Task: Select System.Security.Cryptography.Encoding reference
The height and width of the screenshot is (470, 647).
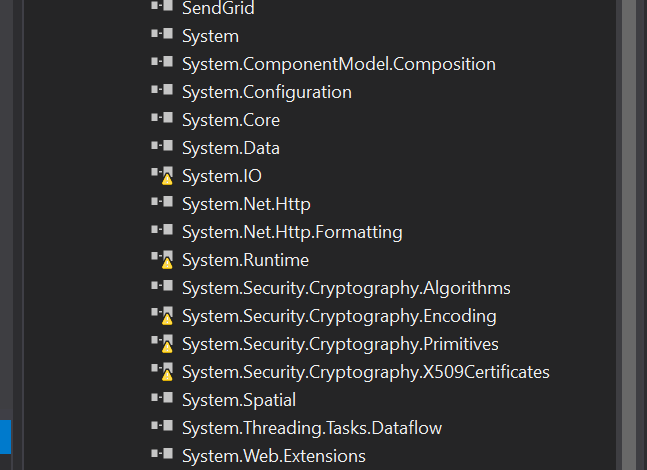Action: point(339,316)
